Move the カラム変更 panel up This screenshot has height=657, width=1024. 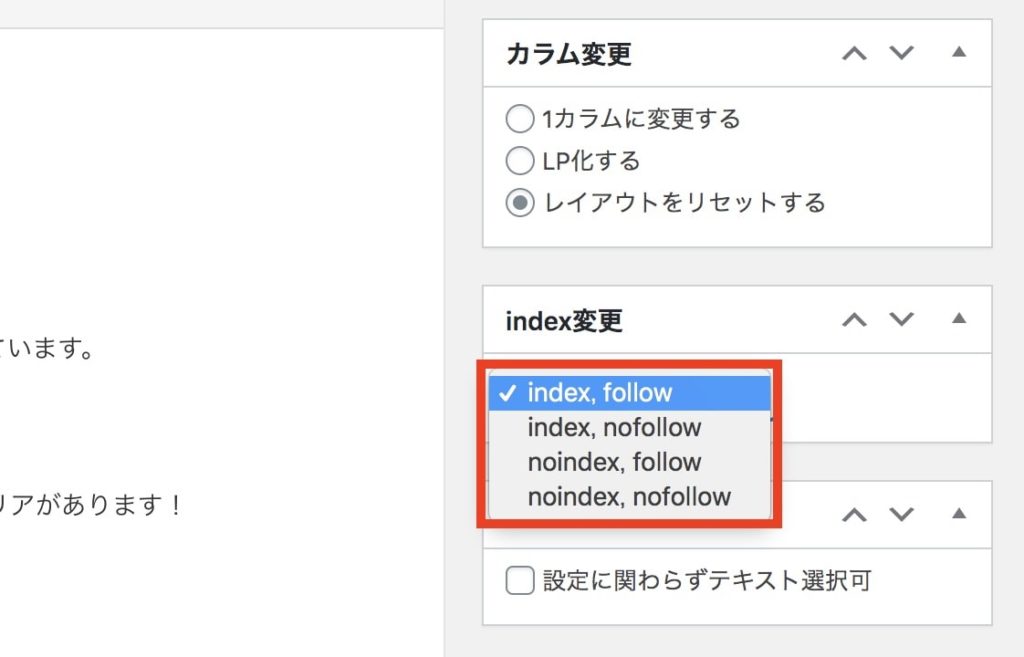tap(854, 53)
